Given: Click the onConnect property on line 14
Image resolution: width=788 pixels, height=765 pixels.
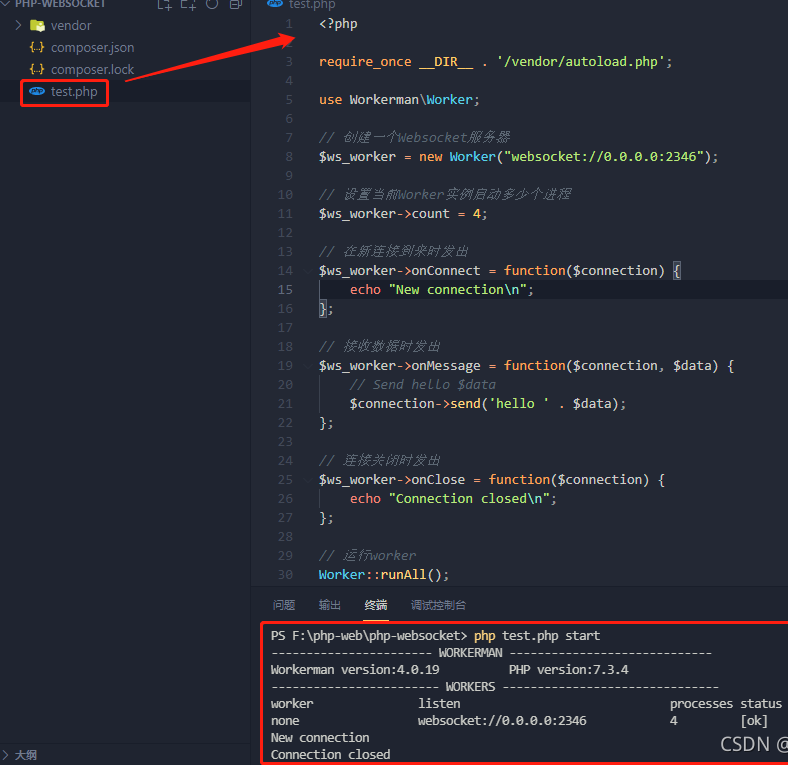Looking at the screenshot, I should pyautogui.click(x=446, y=271).
